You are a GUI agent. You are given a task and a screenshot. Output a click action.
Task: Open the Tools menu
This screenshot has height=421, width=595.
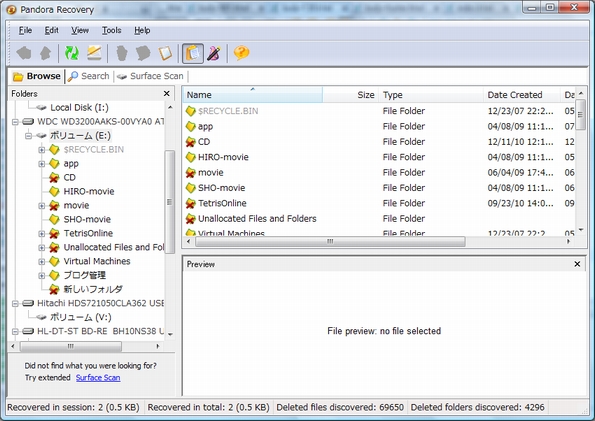pyautogui.click(x=112, y=30)
